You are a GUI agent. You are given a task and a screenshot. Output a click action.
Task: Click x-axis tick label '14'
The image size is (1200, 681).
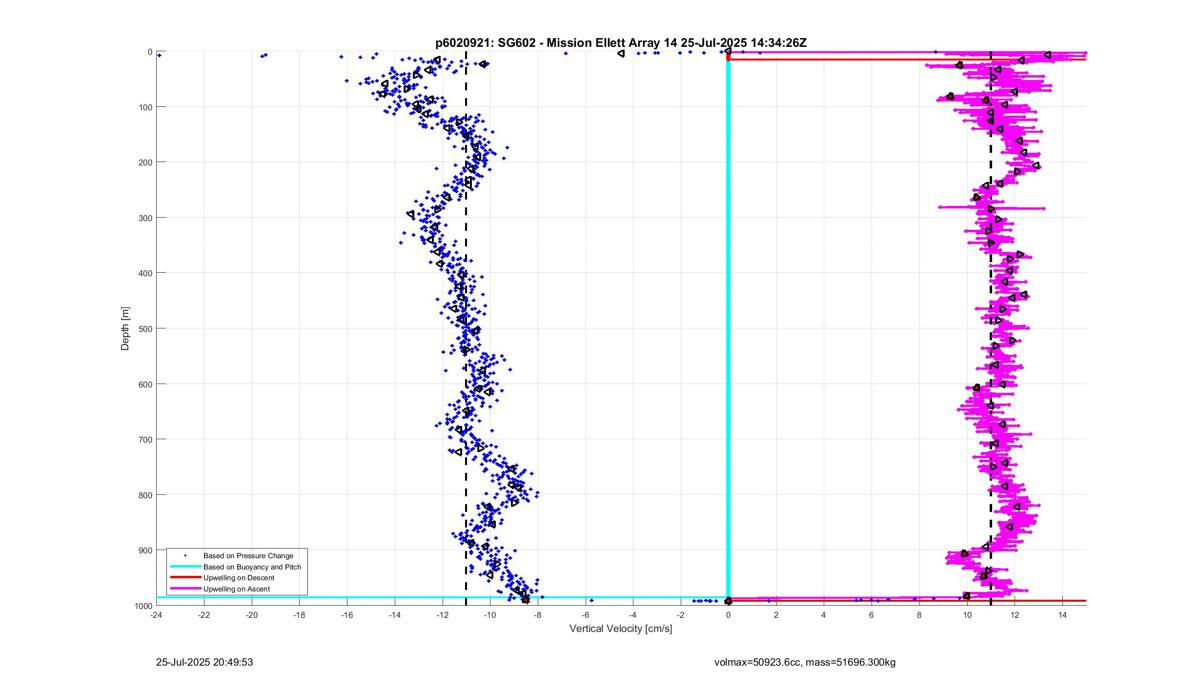(1062, 615)
